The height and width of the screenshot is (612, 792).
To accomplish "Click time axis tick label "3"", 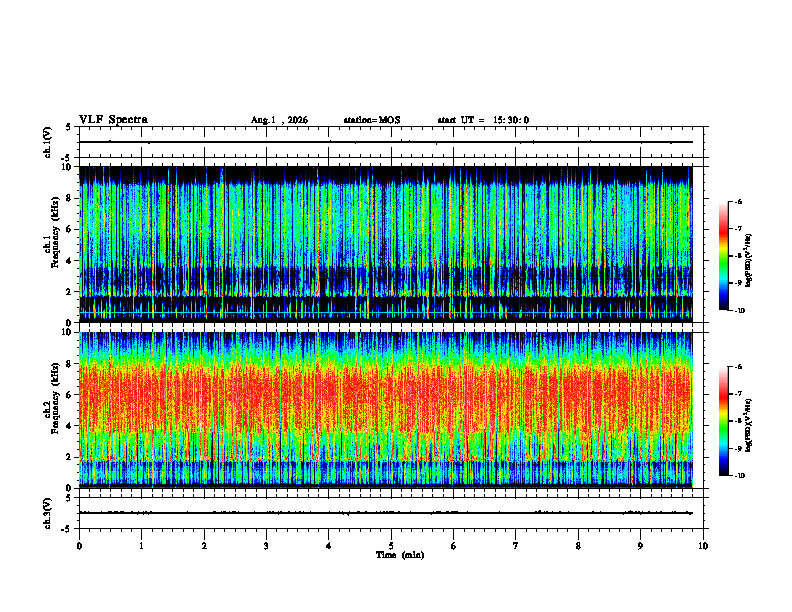I will coord(266,546).
